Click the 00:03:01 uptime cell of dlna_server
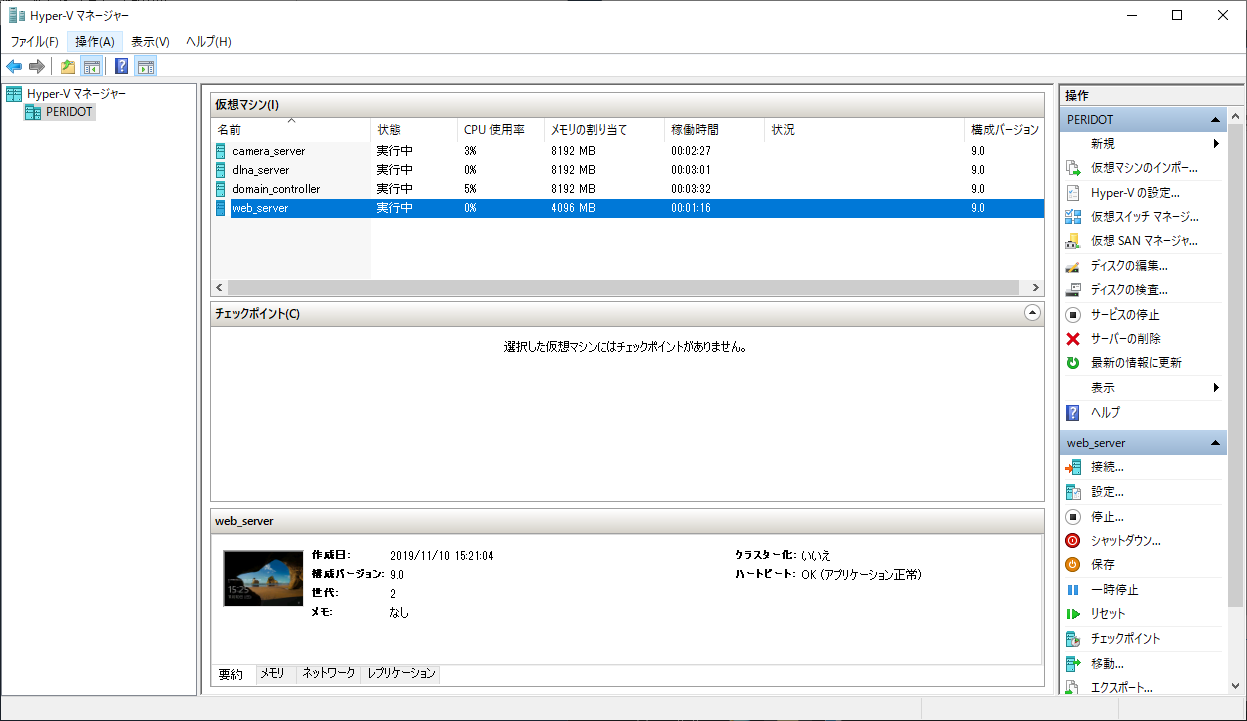The height and width of the screenshot is (721, 1247). (x=691, y=170)
